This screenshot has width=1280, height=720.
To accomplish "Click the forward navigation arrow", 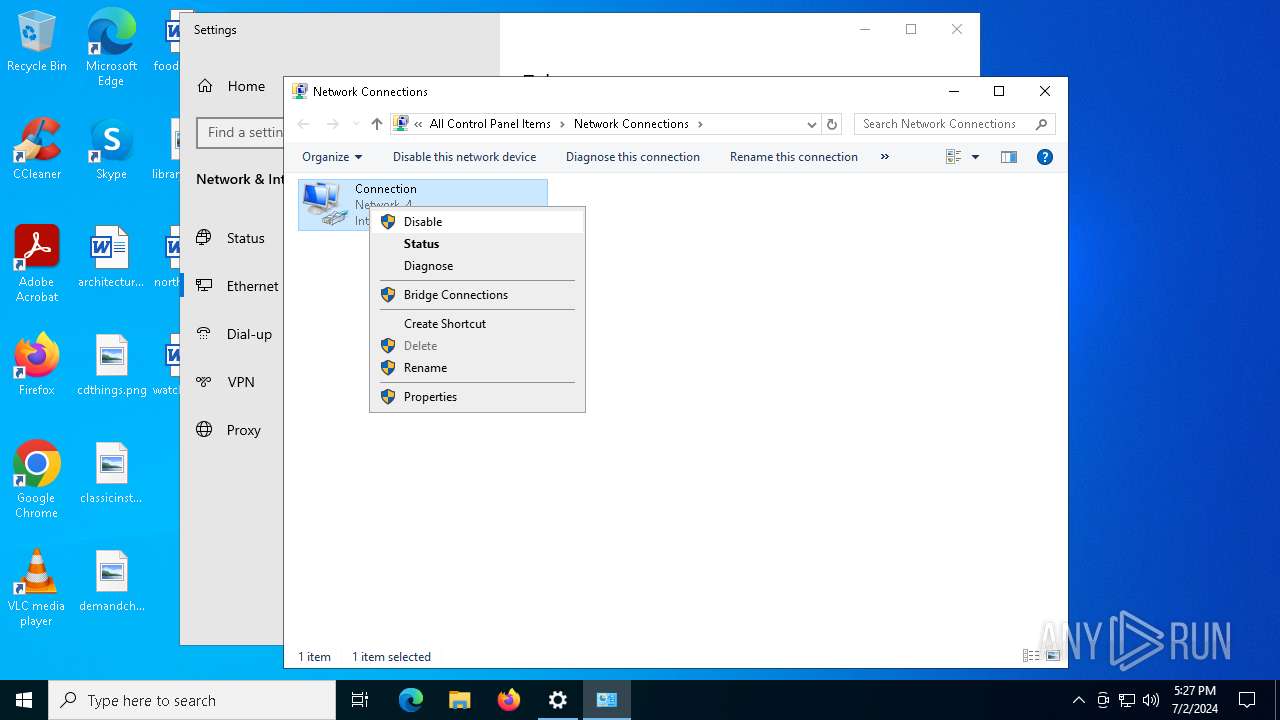I will 333,124.
